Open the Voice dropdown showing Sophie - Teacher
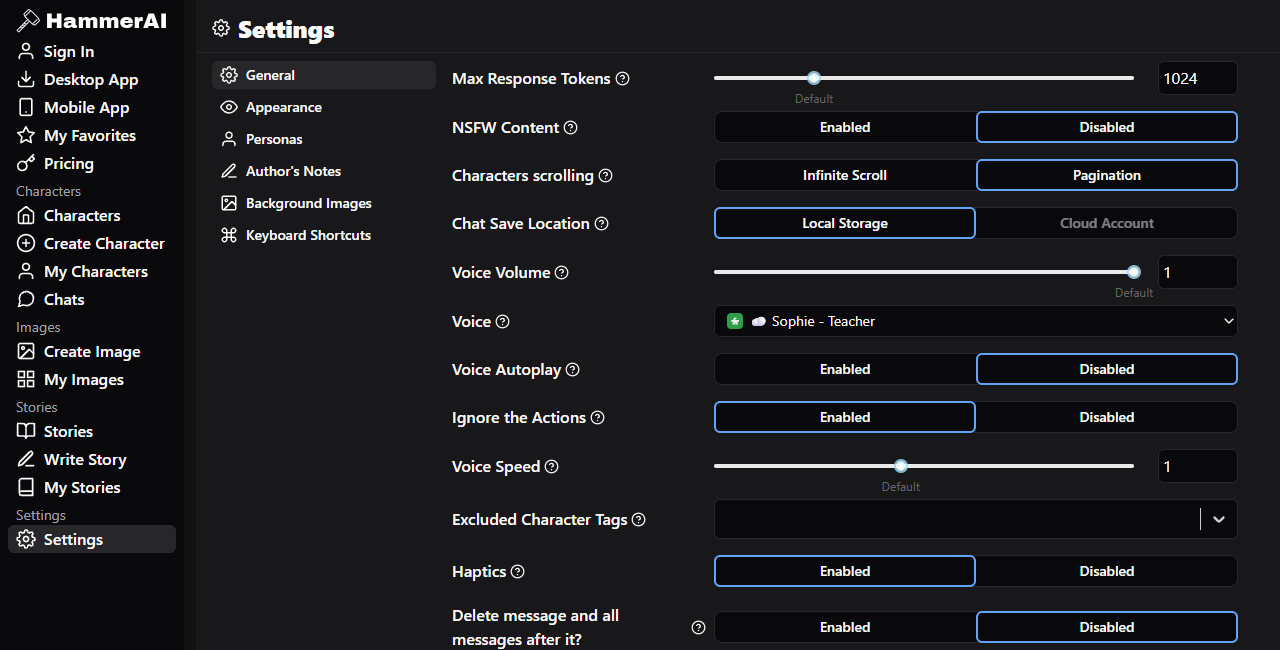Screen dimensions: 1280x650 point(976,321)
